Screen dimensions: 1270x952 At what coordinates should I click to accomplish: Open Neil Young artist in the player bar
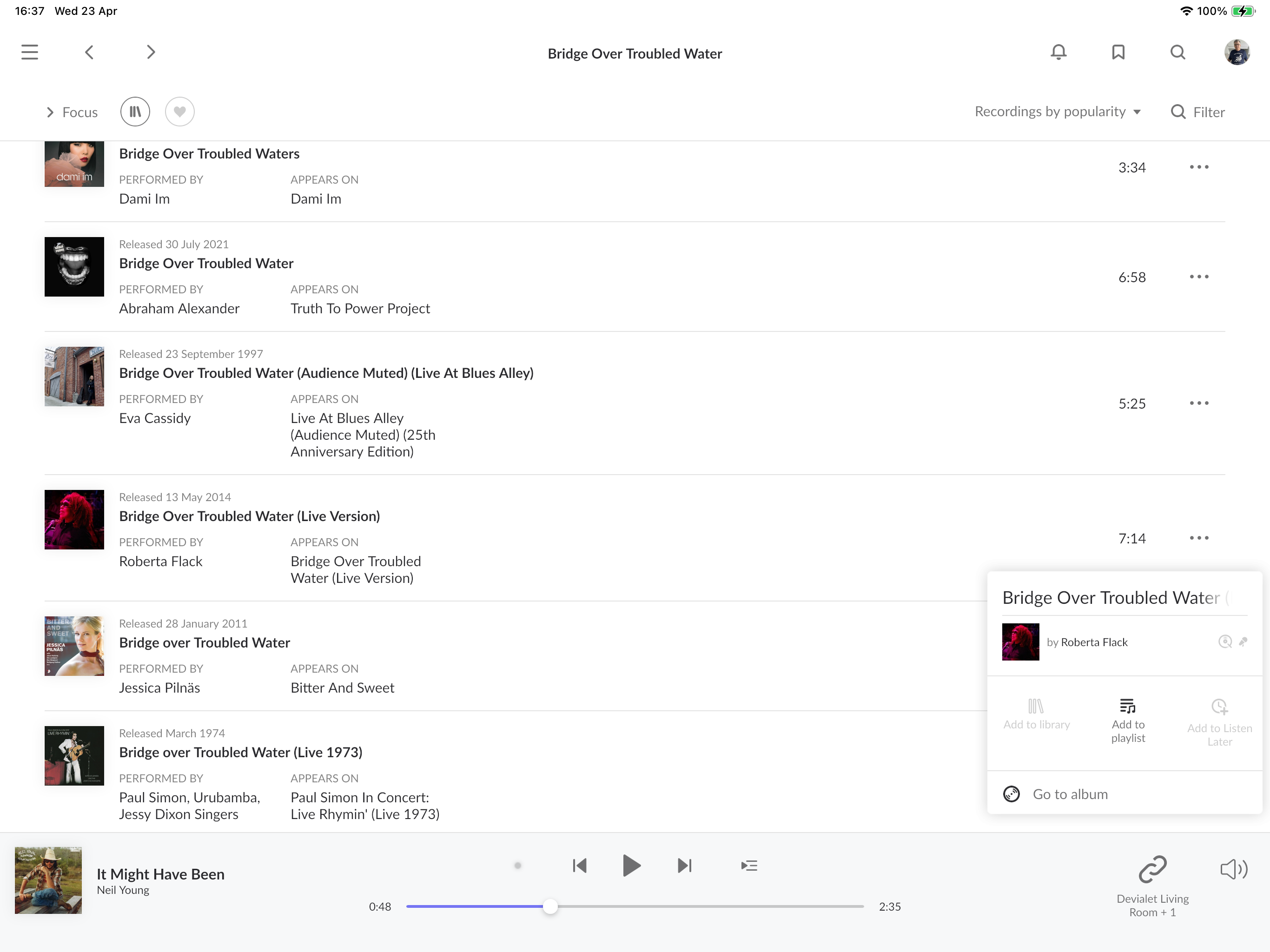point(123,890)
